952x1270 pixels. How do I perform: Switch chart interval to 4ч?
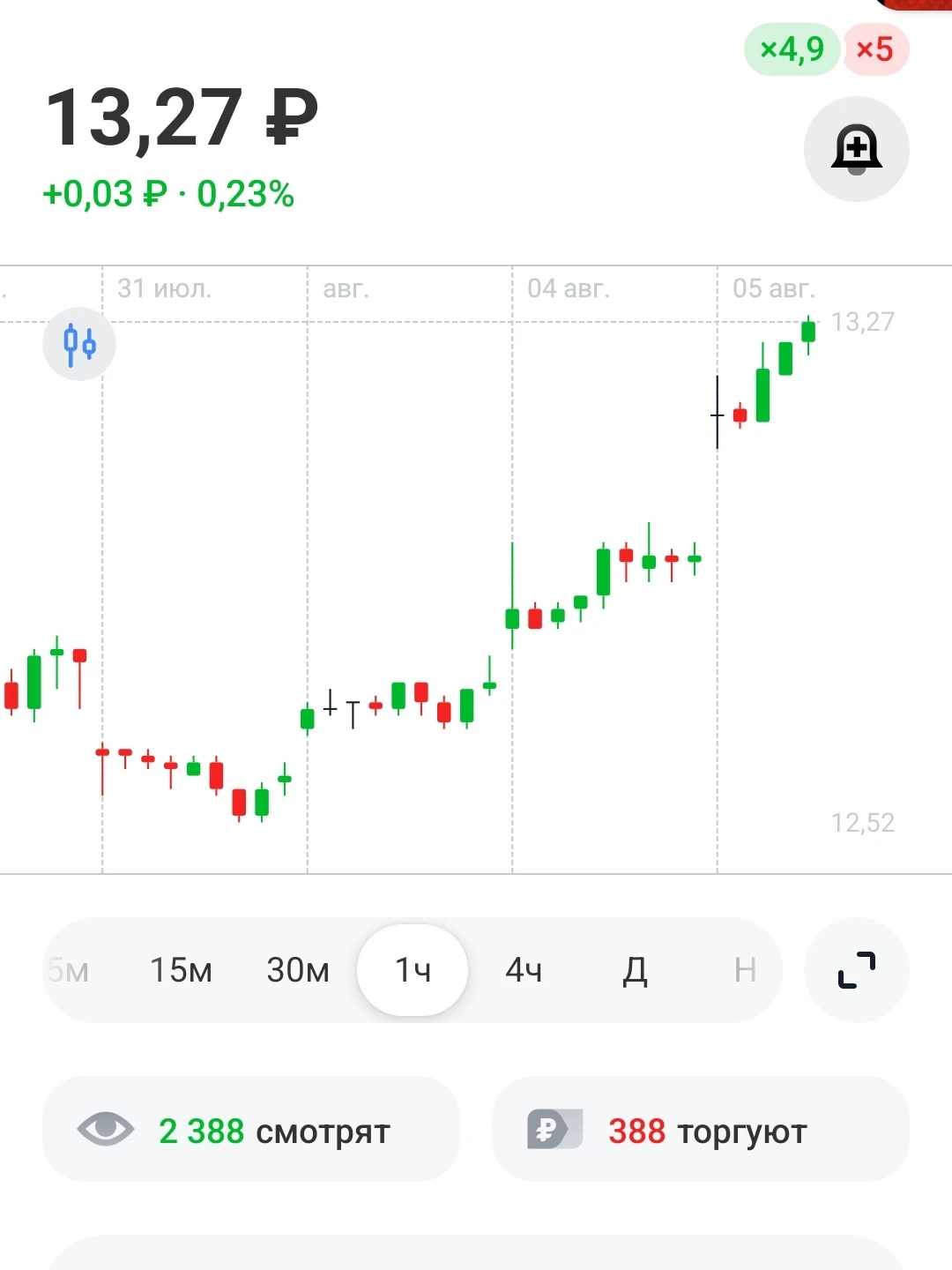(524, 970)
